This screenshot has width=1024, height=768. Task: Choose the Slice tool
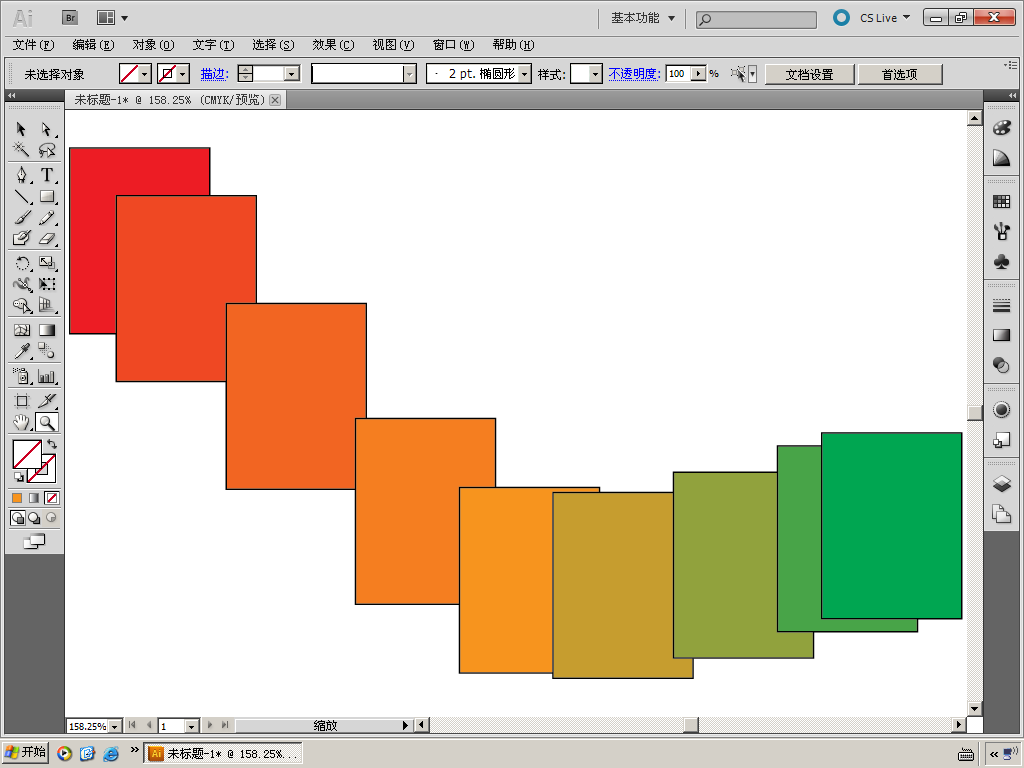click(x=46, y=401)
